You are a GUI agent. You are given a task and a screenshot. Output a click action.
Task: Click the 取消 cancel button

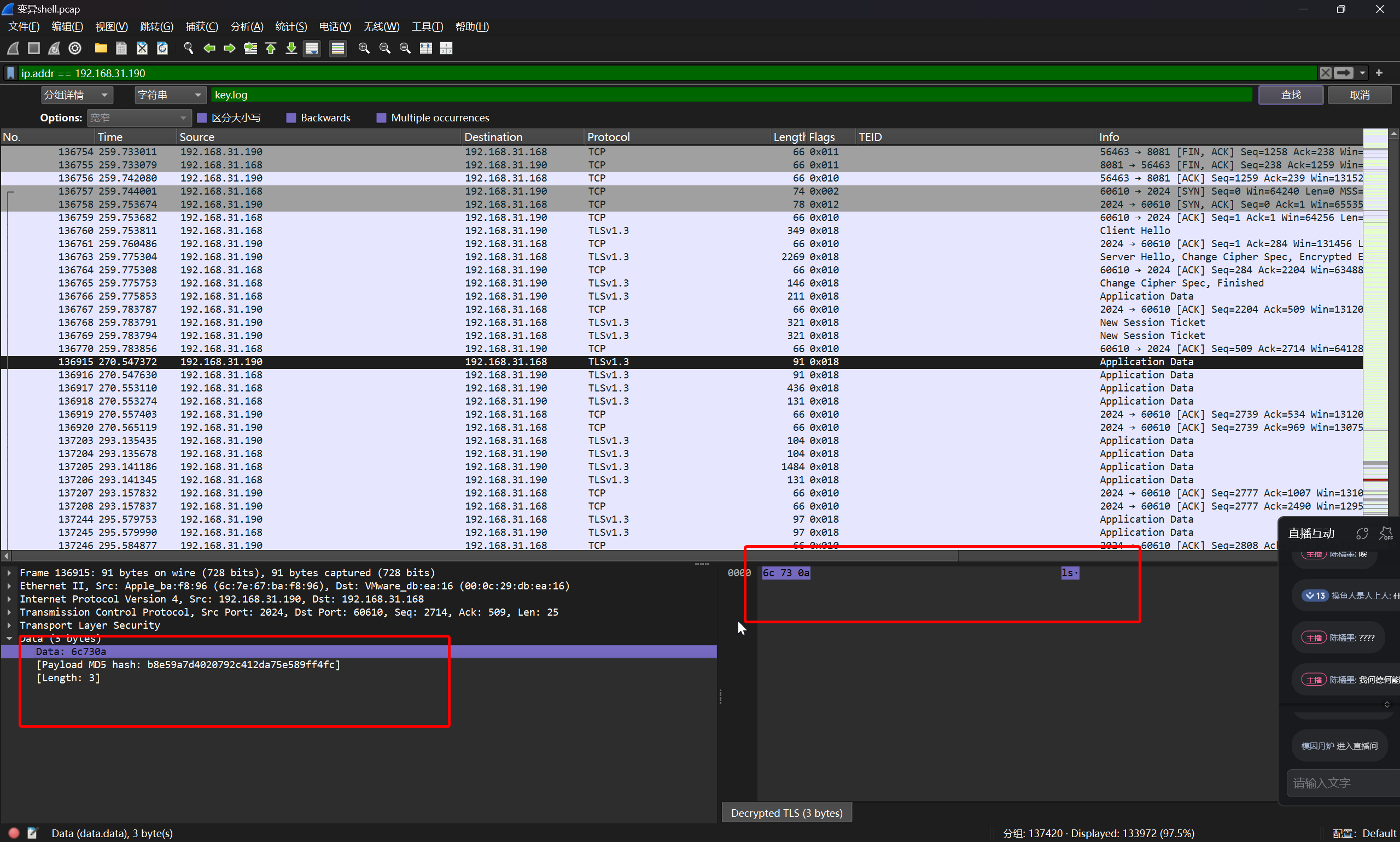click(x=1360, y=95)
